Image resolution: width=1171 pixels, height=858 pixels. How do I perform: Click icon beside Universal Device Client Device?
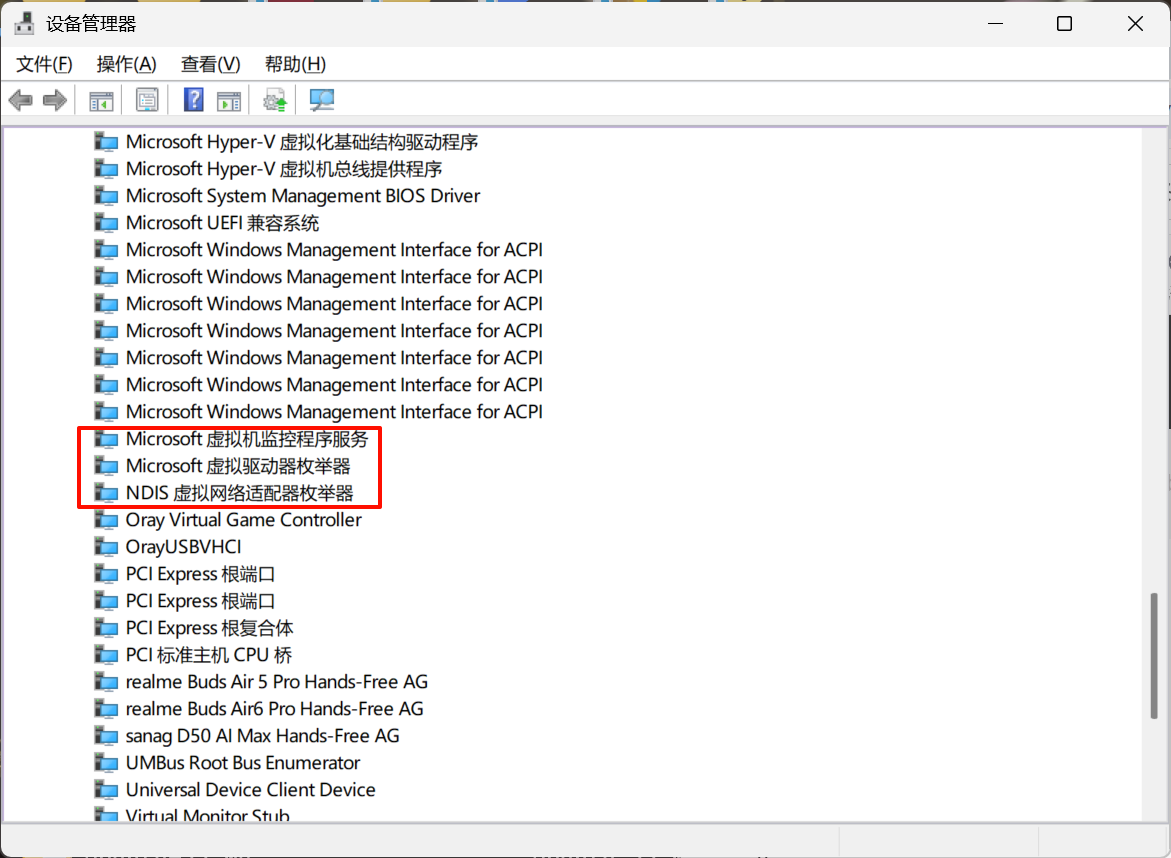(106, 789)
